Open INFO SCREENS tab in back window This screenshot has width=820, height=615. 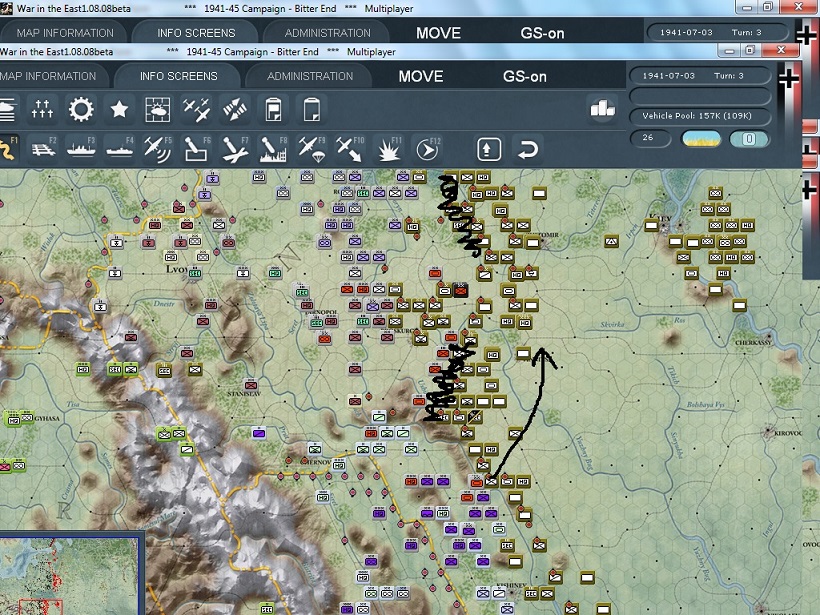pyautogui.click(x=196, y=33)
